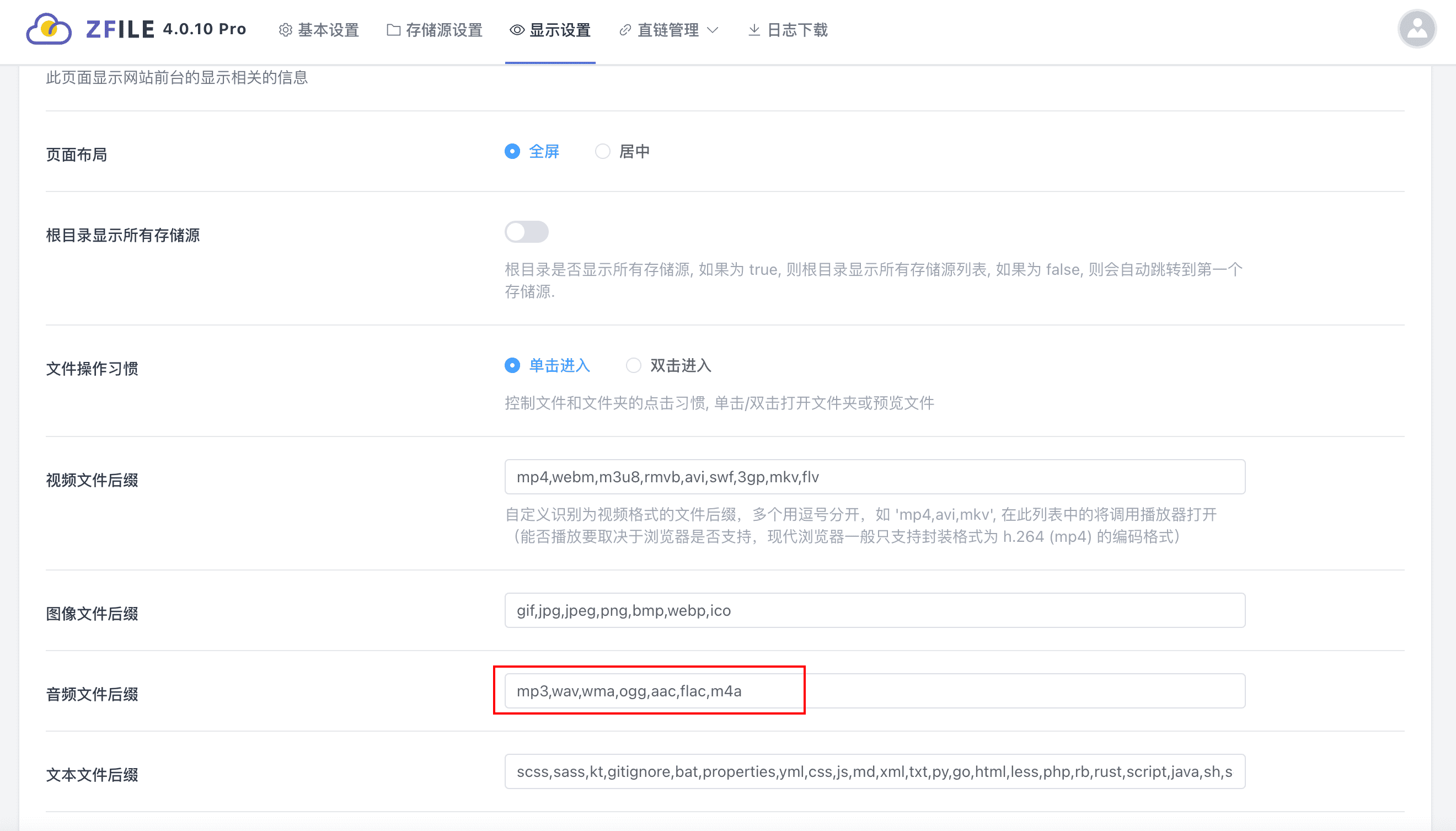
Task: Focus the 图像文件后缀 input field
Action: 874,610
